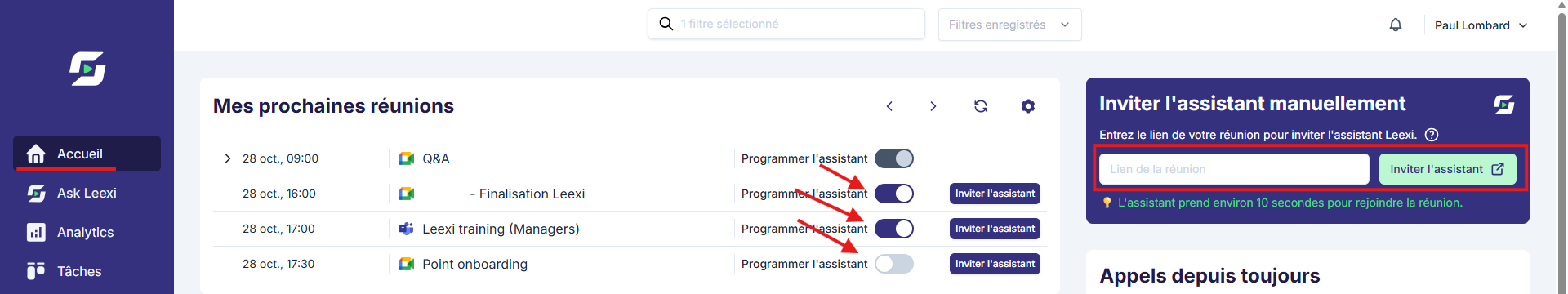Image resolution: width=1568 pixels, height=294 pixels.
Task: Invite assistant to Finalisation Leexi meeting
Action: [x=995, y=194]
